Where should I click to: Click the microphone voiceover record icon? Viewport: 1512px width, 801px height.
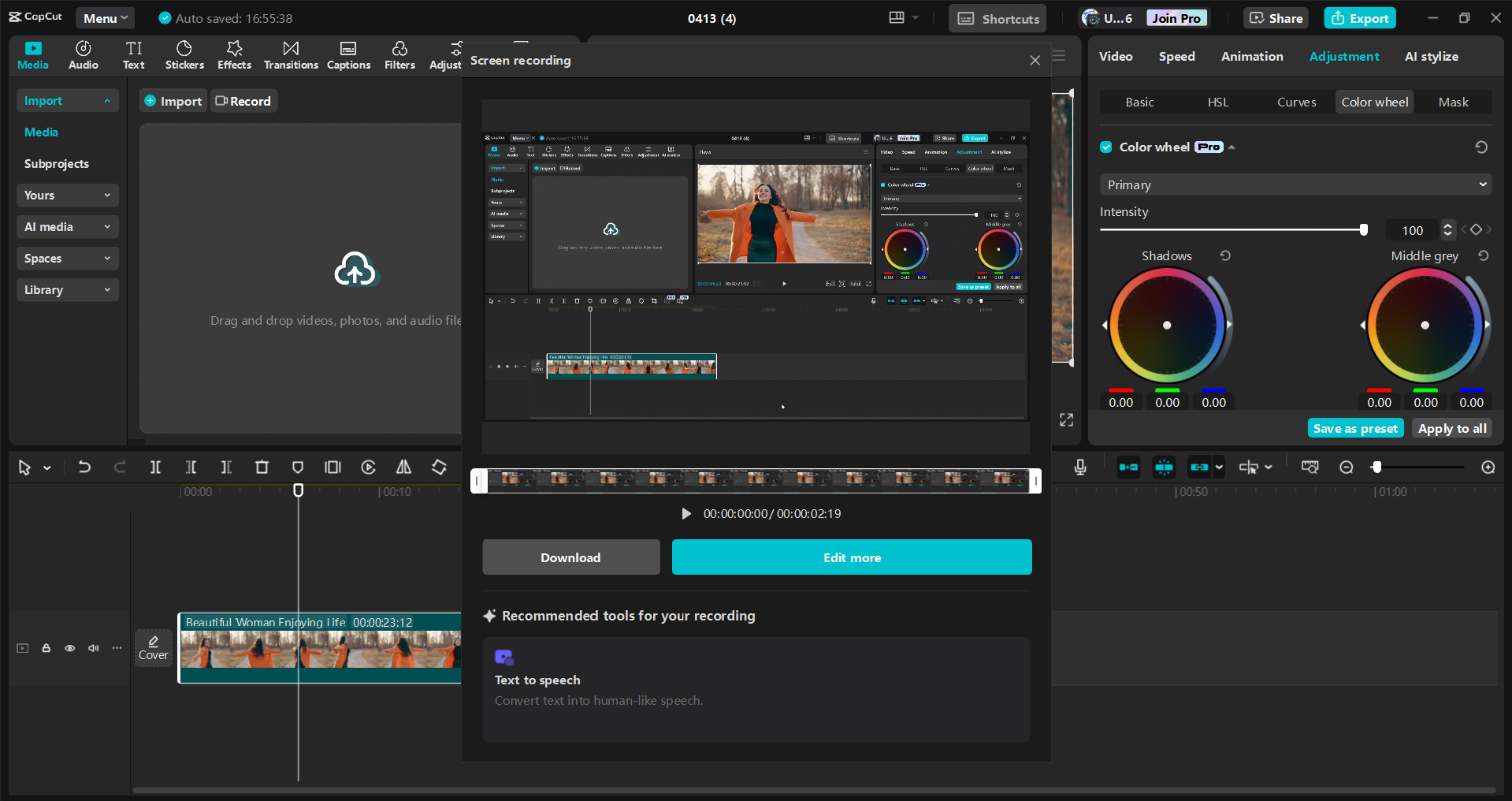coord(1080,468)
